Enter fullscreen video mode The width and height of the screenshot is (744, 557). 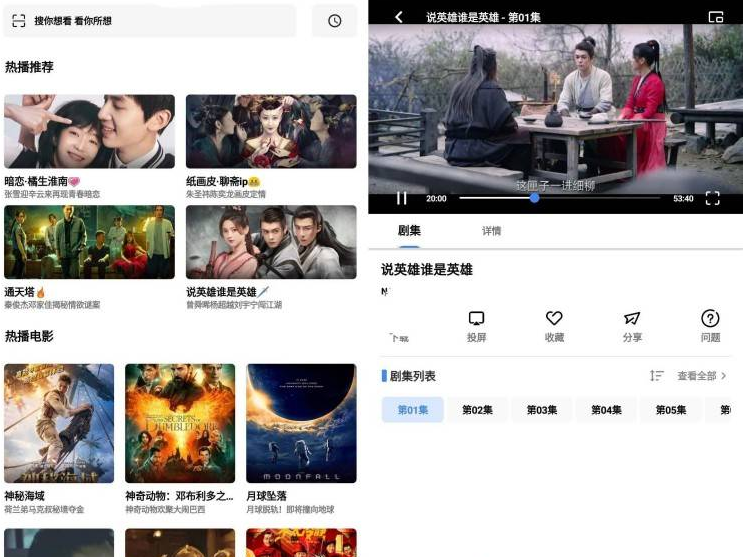click(x=712, y=199)
